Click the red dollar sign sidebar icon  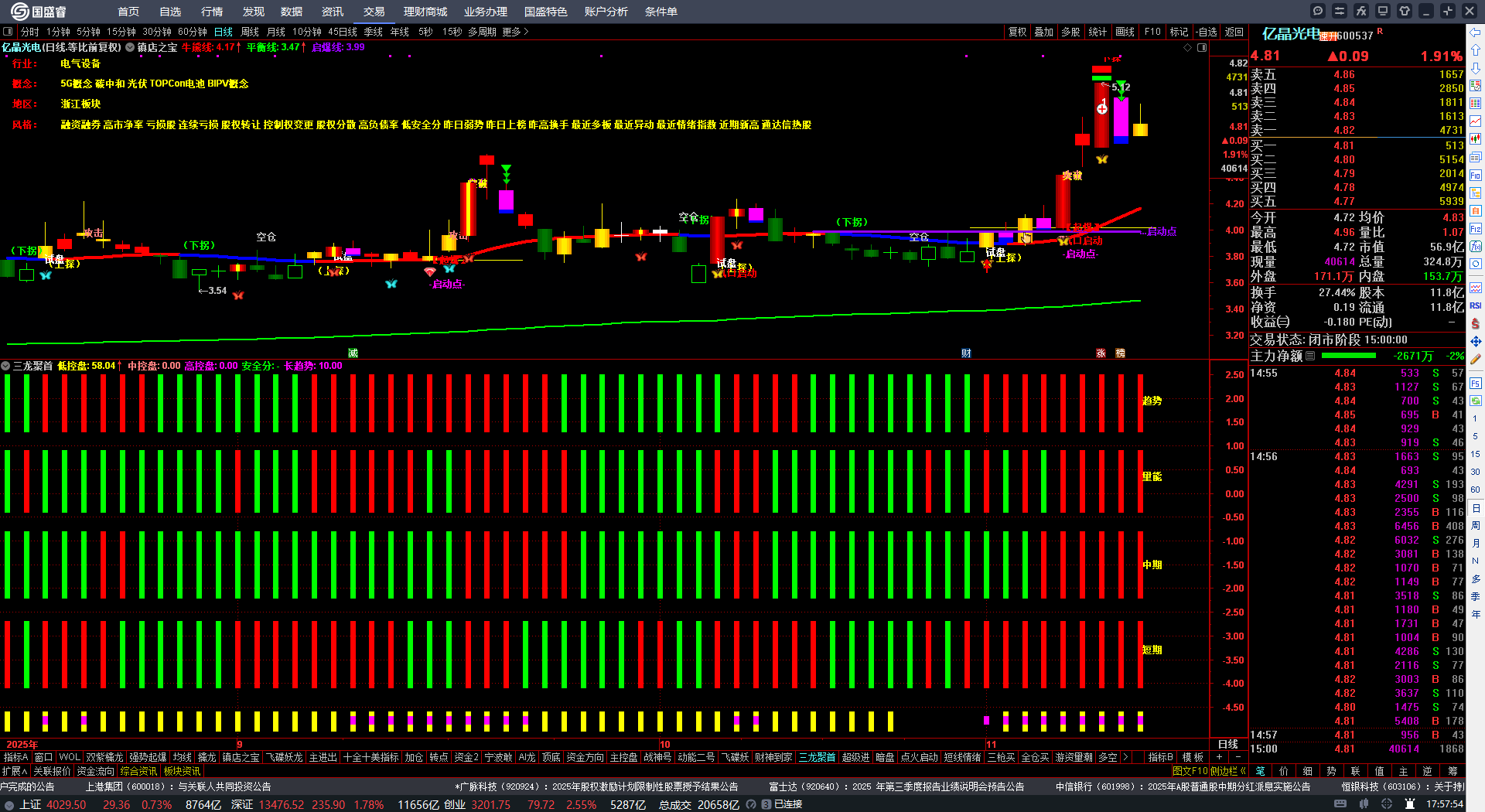[1476, 323]
